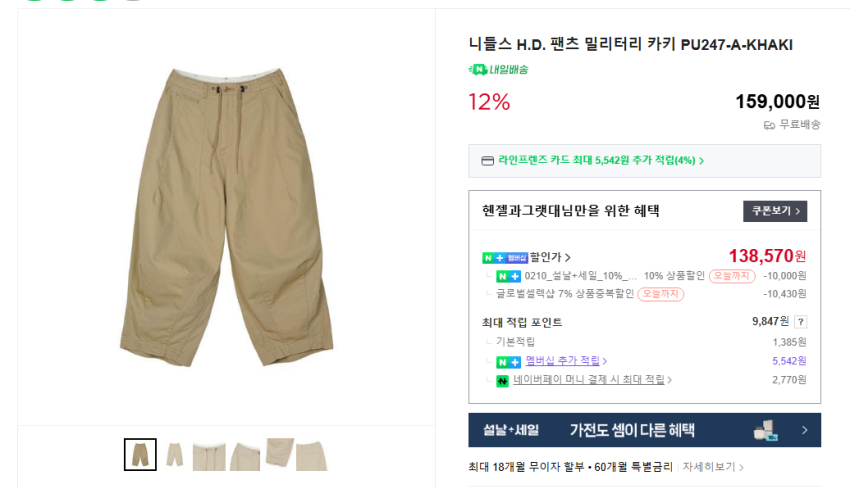The width and height of the screenshot is (850, 489).
Task: Click the N+ icon beside 멤버십 추가 적립
Action: [x=508, y=362]
